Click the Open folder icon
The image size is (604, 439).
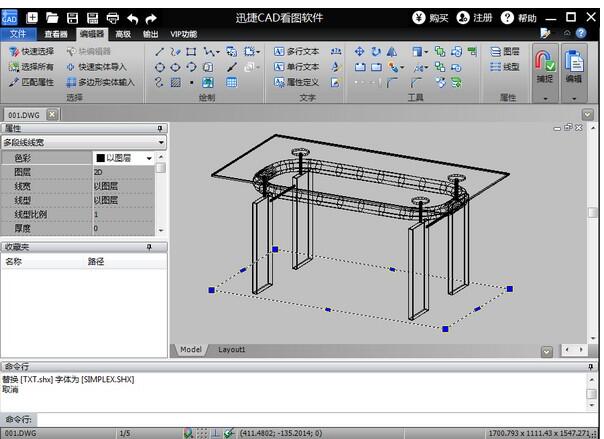(x=52, y=18)
